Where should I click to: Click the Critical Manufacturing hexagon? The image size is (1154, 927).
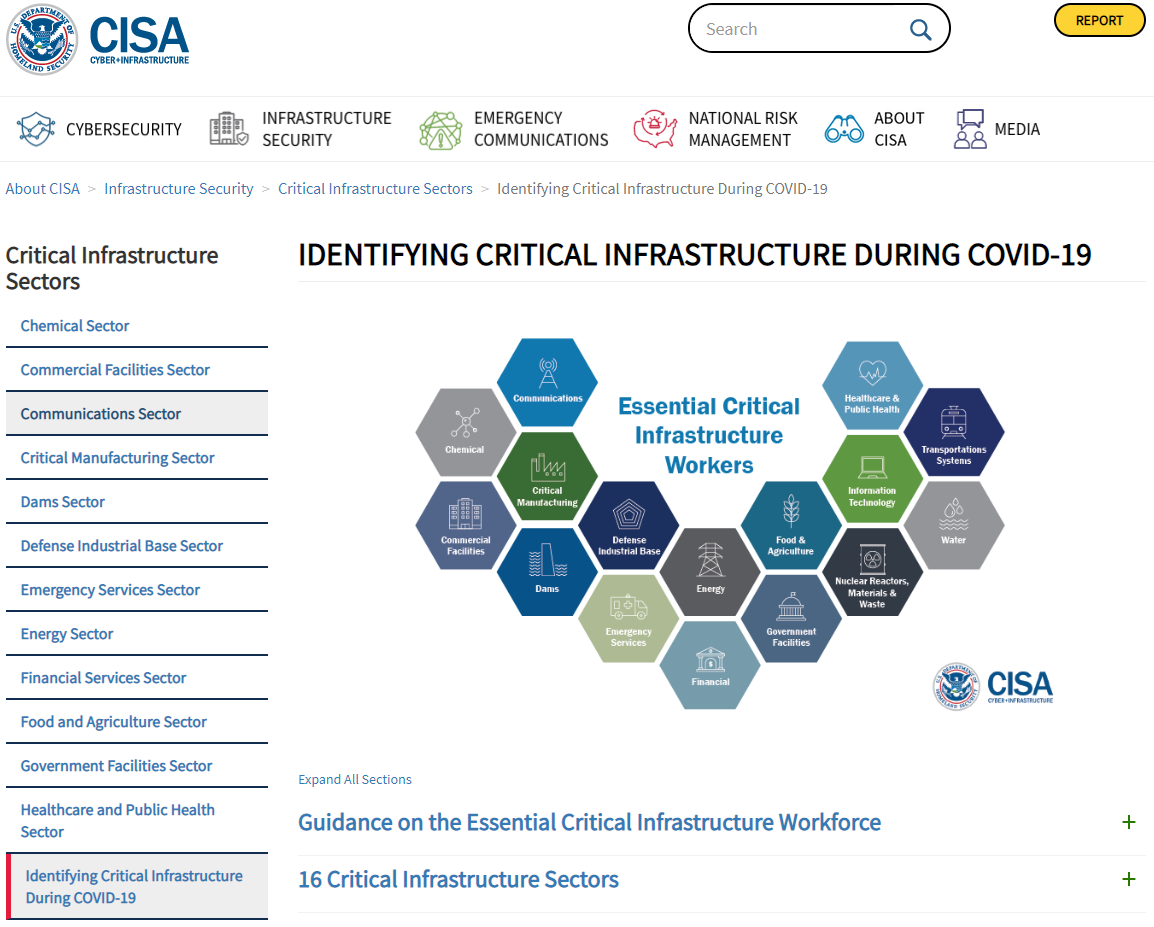click(x=548, y=477)
